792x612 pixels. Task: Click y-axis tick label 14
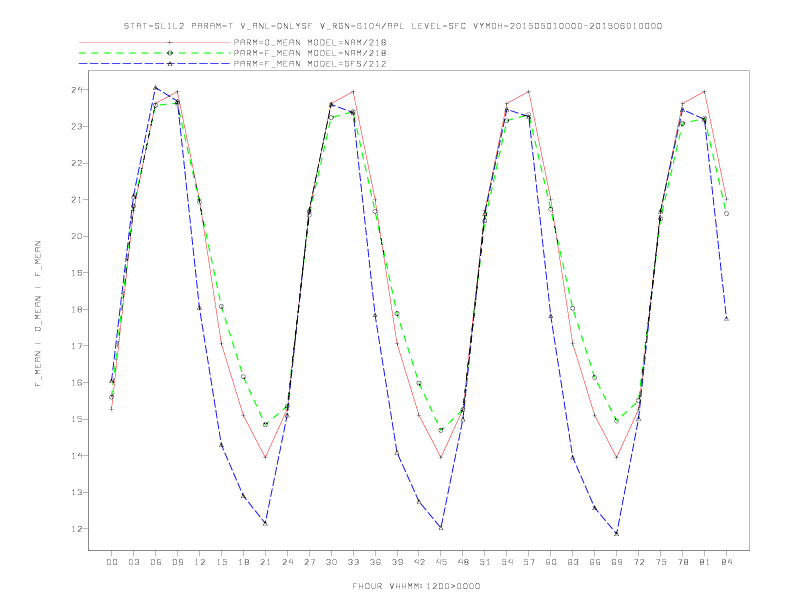pos(77,456)
